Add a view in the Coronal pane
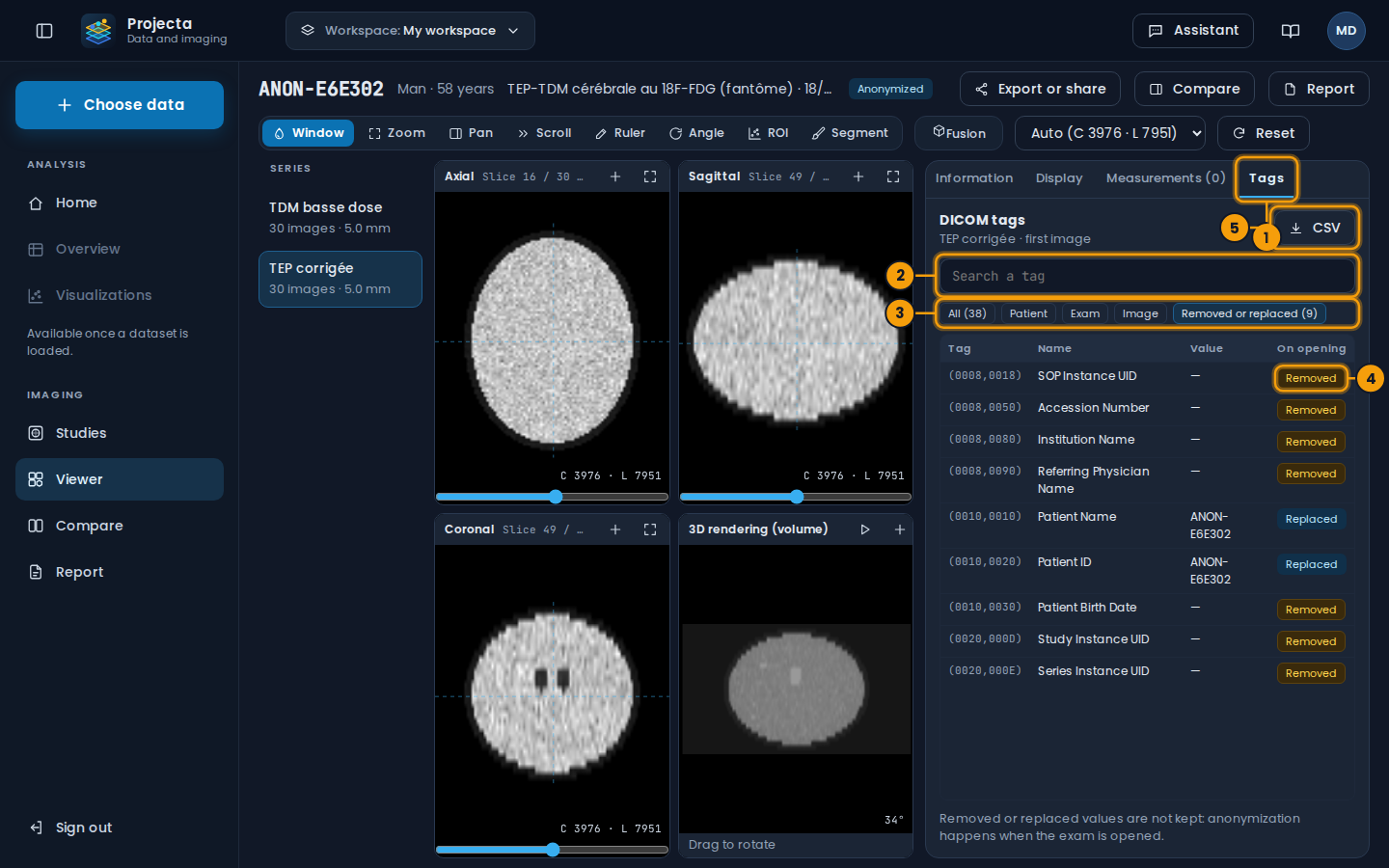Viewport: 1389px width, 868px height. pos(615,529)
